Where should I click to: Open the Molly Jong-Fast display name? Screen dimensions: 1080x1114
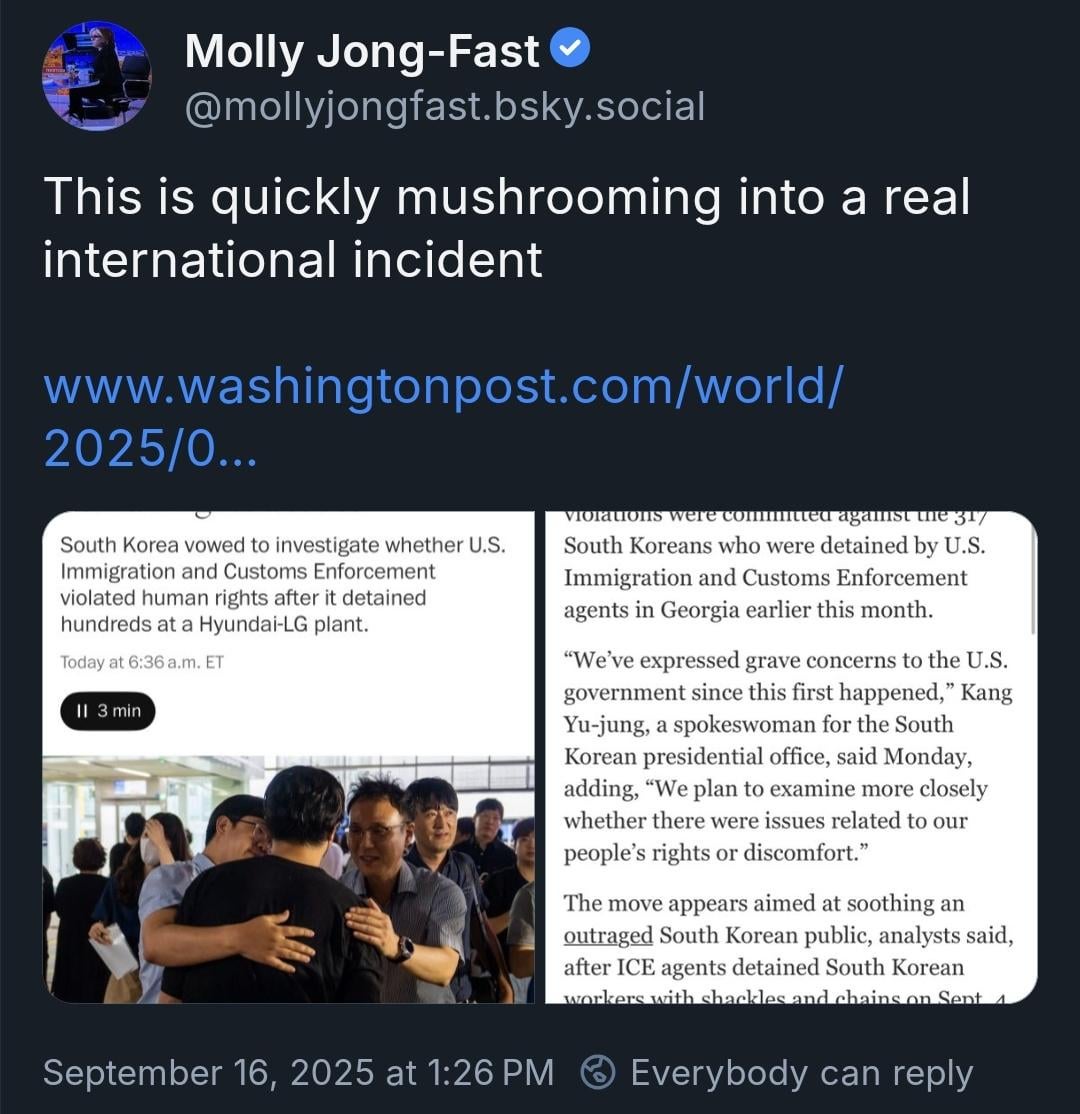coord(362,51)
